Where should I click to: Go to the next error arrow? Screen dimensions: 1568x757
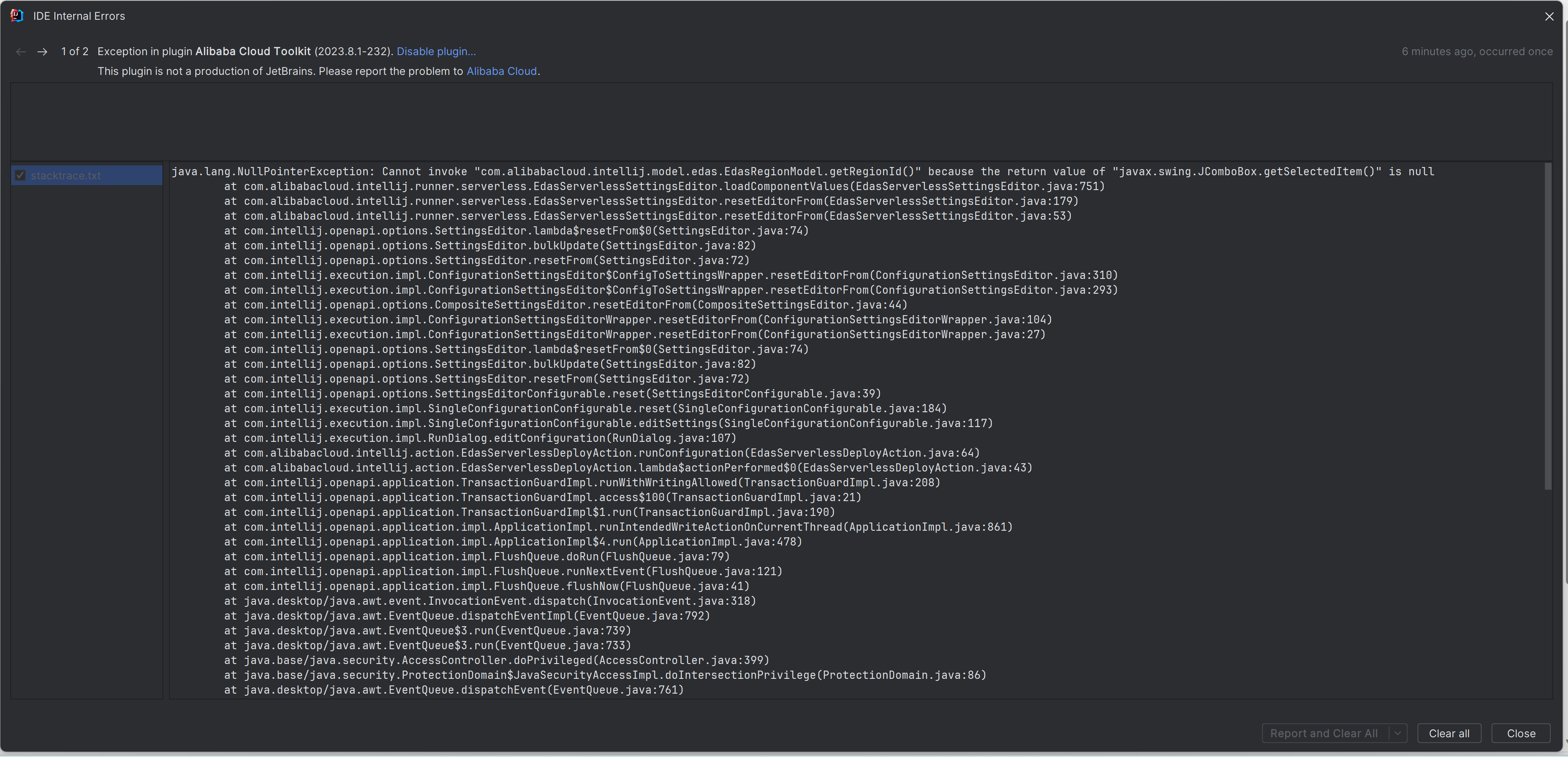pyautogui.click(x=42, y=52)
